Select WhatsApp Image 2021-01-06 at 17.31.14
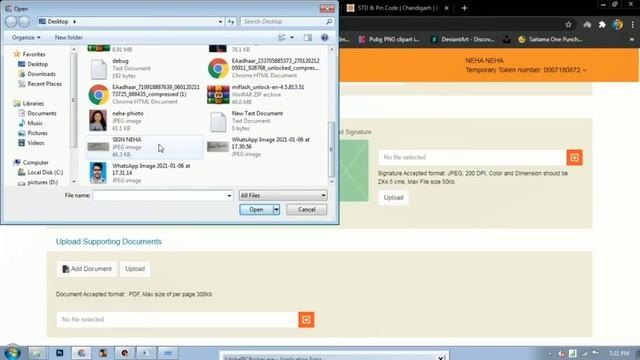The image size is (640, 360). 144,173
